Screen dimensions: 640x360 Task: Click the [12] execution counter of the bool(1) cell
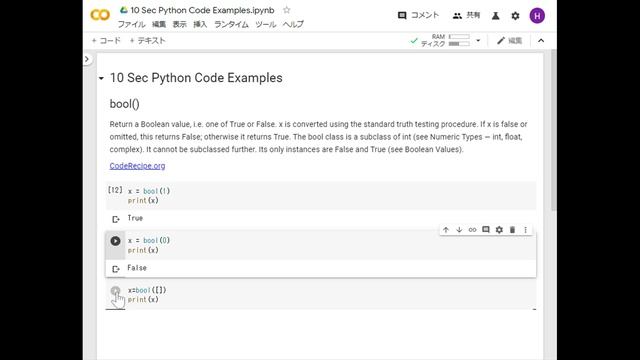[x=115, y=190]
